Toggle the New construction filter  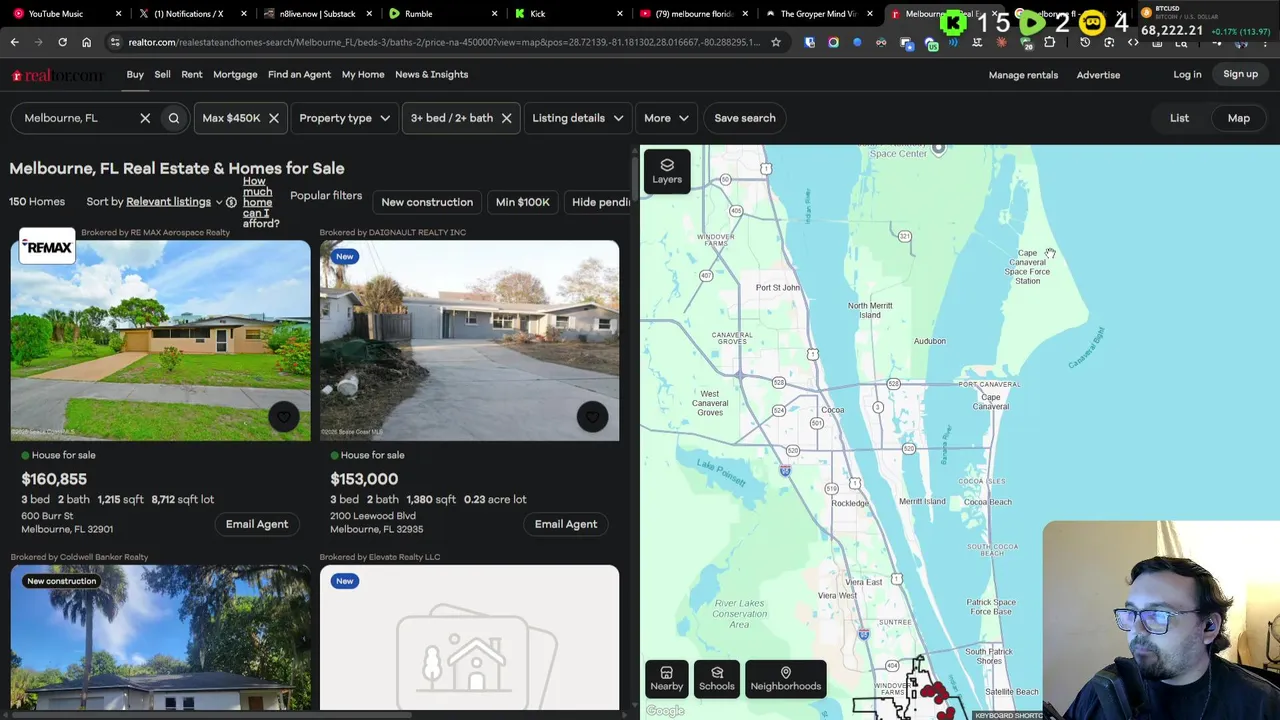(x=427, y=202)
